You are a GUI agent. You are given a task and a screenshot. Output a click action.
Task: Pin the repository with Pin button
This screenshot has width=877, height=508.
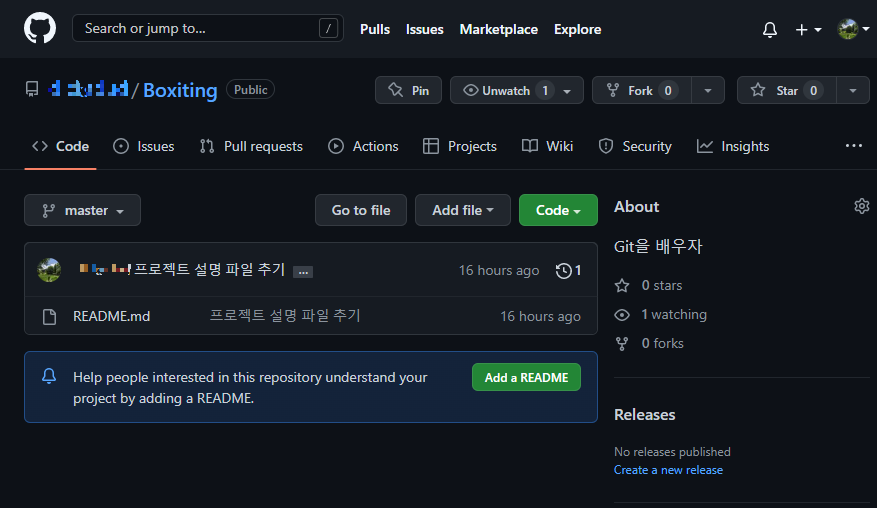pyautogui.click(x=408, y=90)
